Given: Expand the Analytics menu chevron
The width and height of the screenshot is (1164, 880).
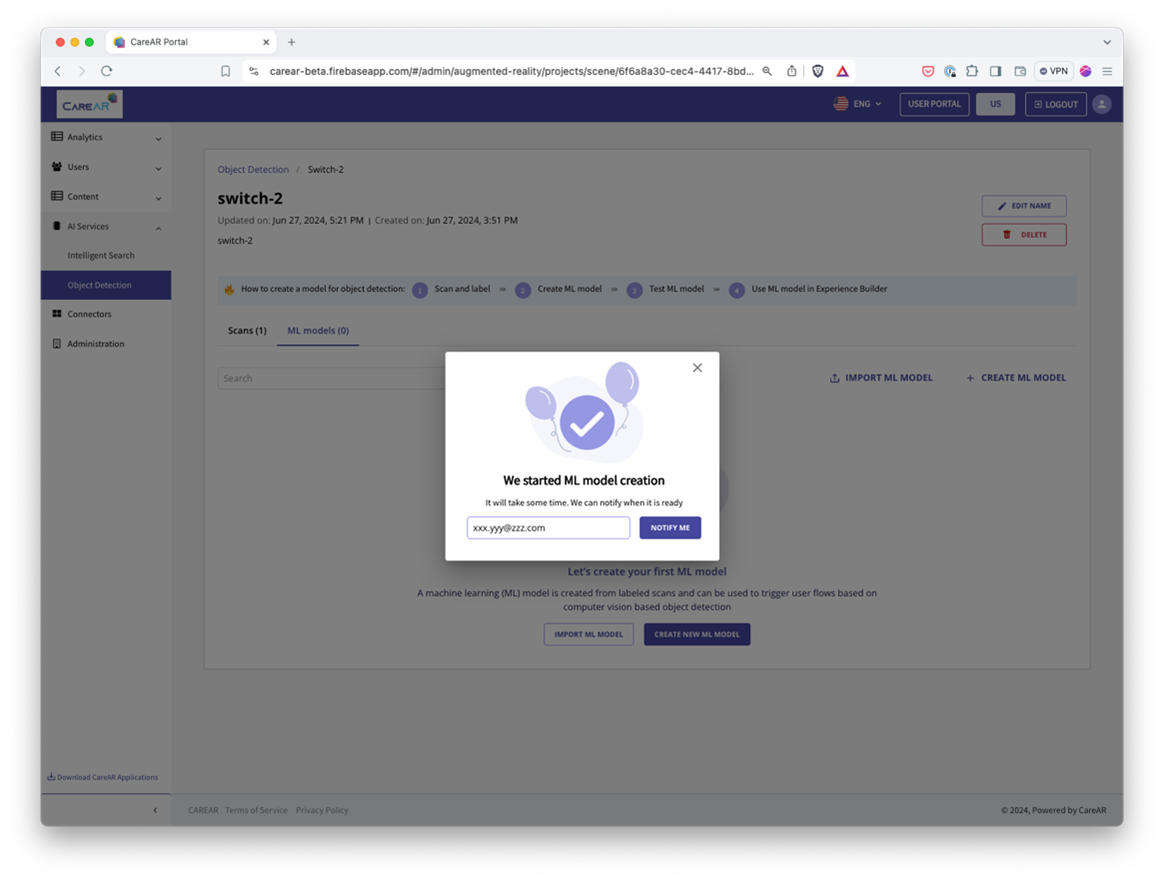Looking at the screenshot, I should pyautogui.click(x=158, y=137).
